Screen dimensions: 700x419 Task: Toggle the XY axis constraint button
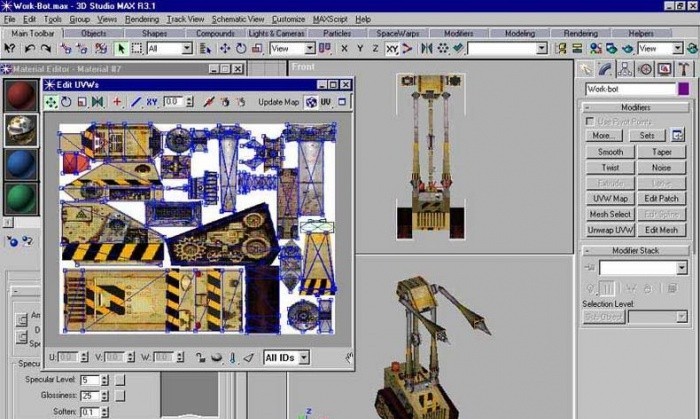pos(392,48)
